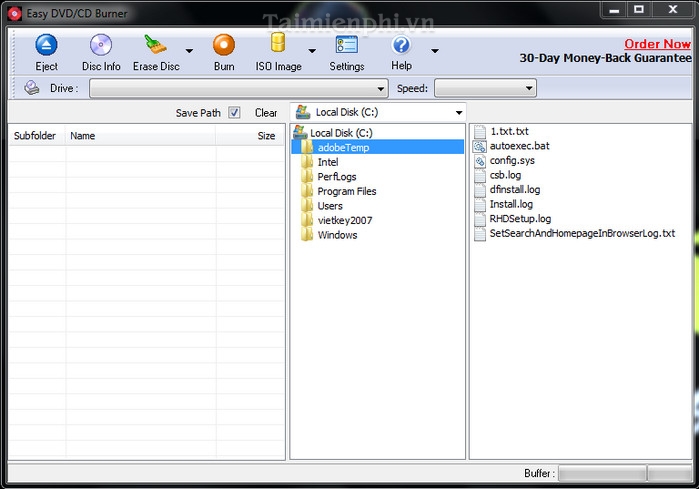Select the csb.log file
699x489 pixels.
pyautogui.click(x=505, y=175)
